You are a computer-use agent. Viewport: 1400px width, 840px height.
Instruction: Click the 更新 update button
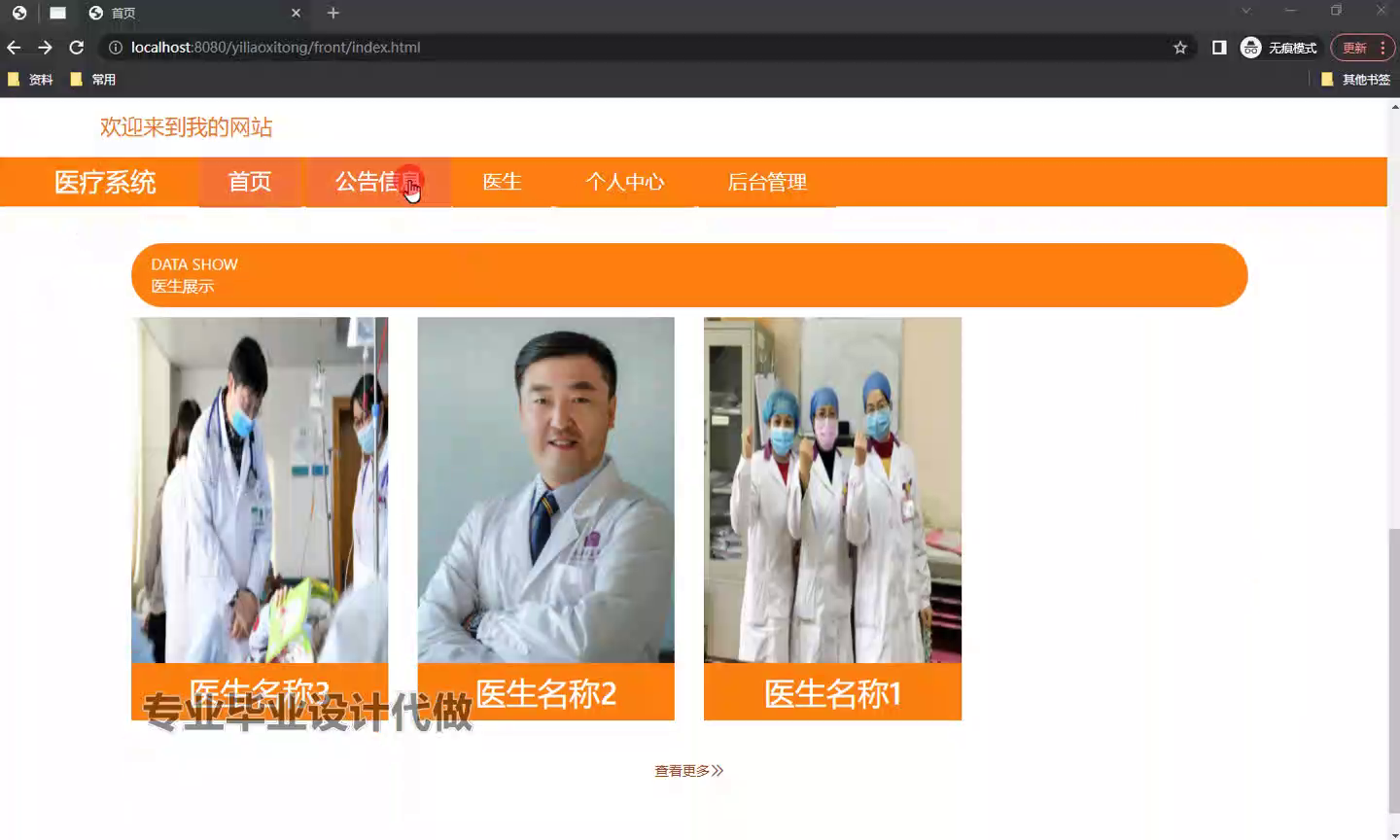click(1354, 48)
